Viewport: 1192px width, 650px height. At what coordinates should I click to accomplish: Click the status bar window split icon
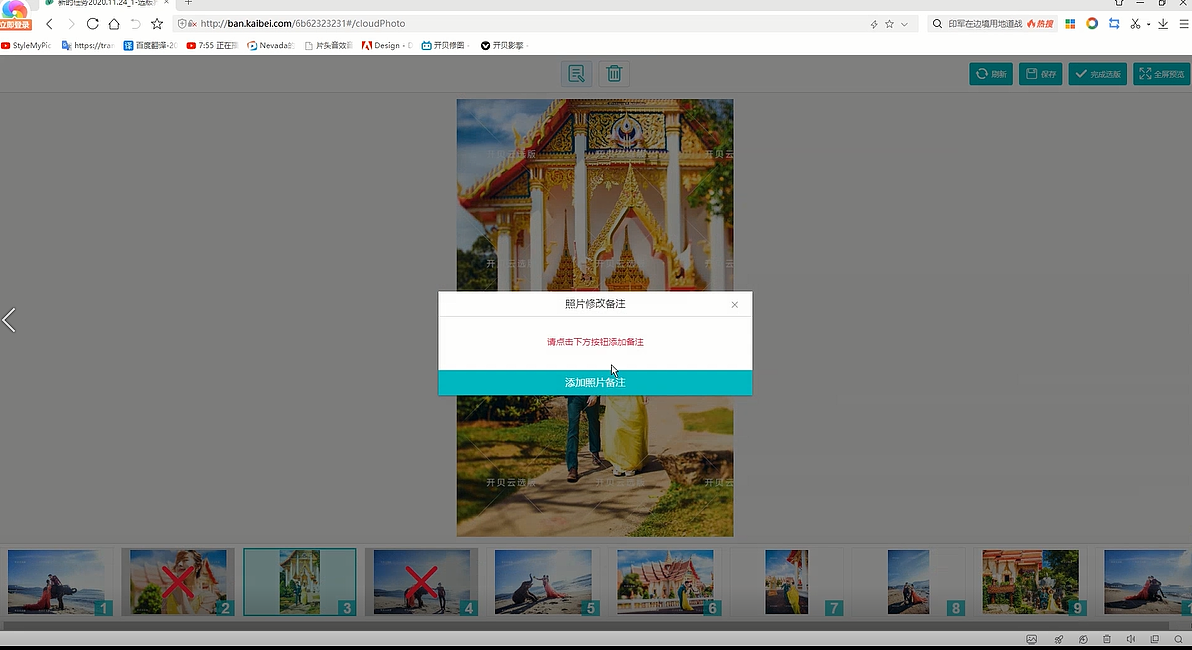click(x=1155, y=639)
